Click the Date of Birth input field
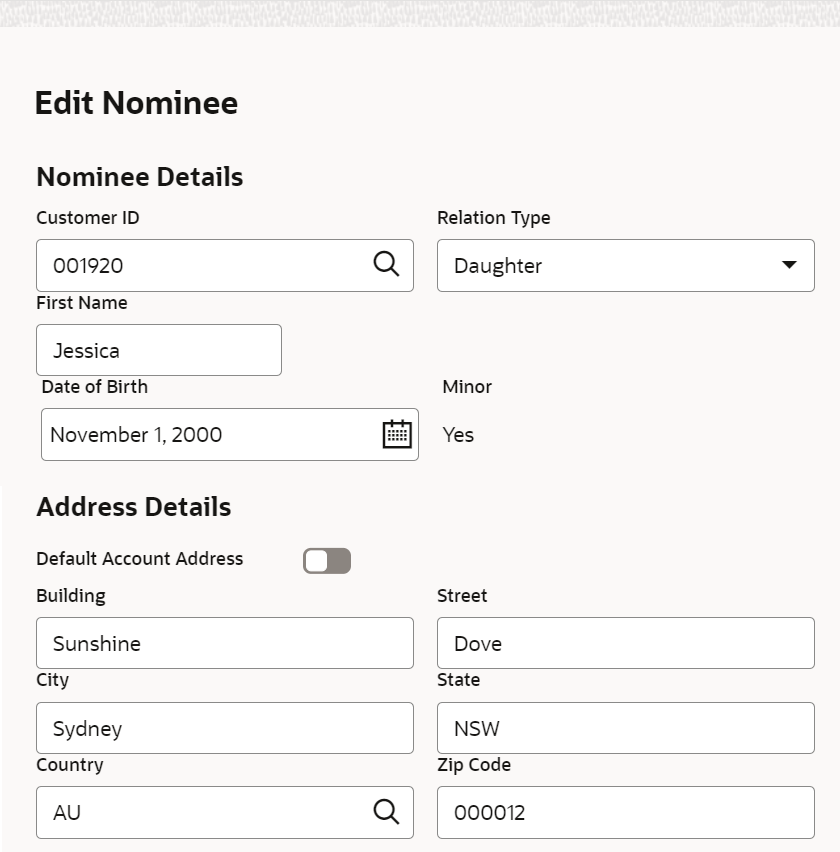 pos(230,435)
